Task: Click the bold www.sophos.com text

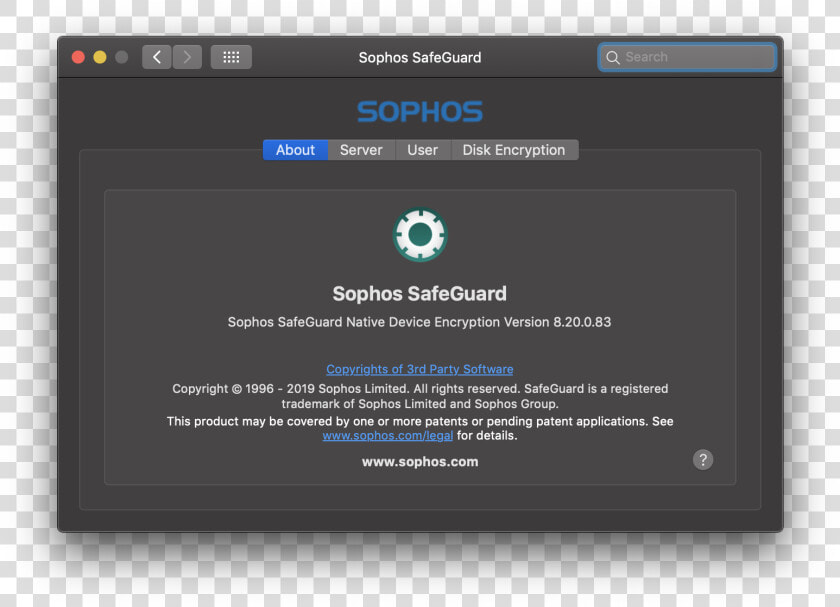Action: (420, 462)
